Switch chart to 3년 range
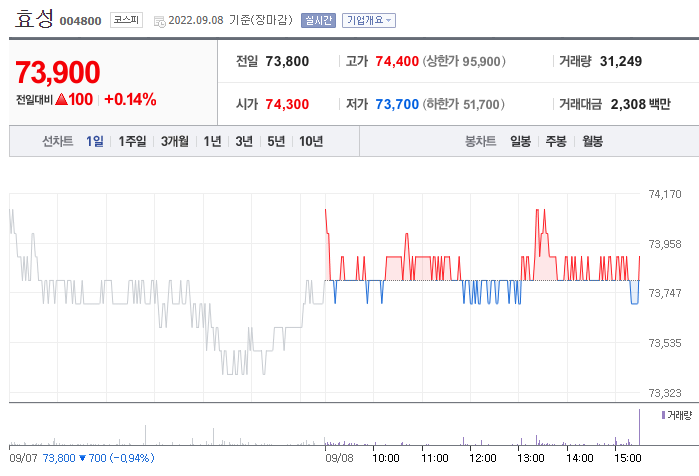699x476 pixels. 244,141
